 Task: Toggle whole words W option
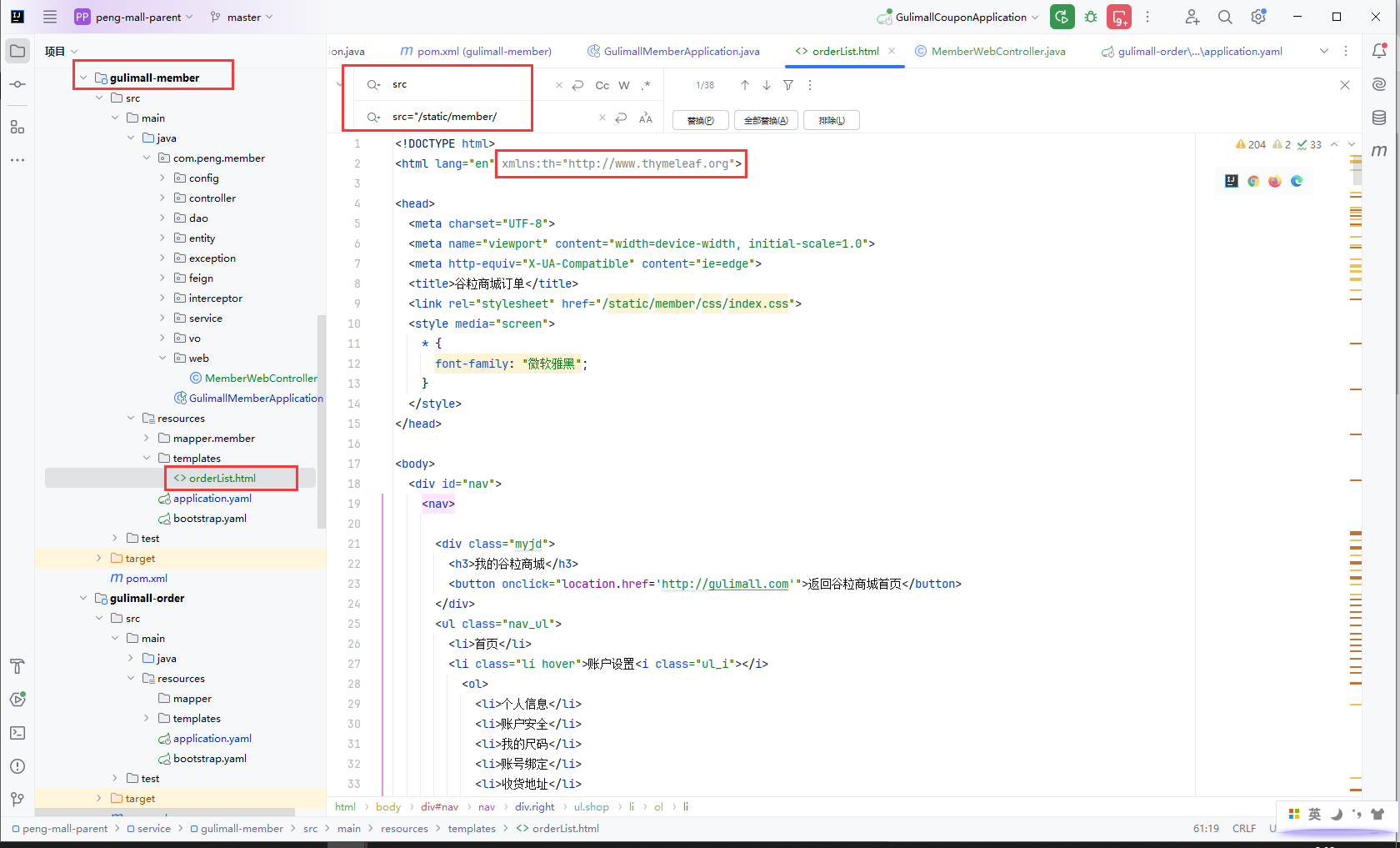[624, 85]
